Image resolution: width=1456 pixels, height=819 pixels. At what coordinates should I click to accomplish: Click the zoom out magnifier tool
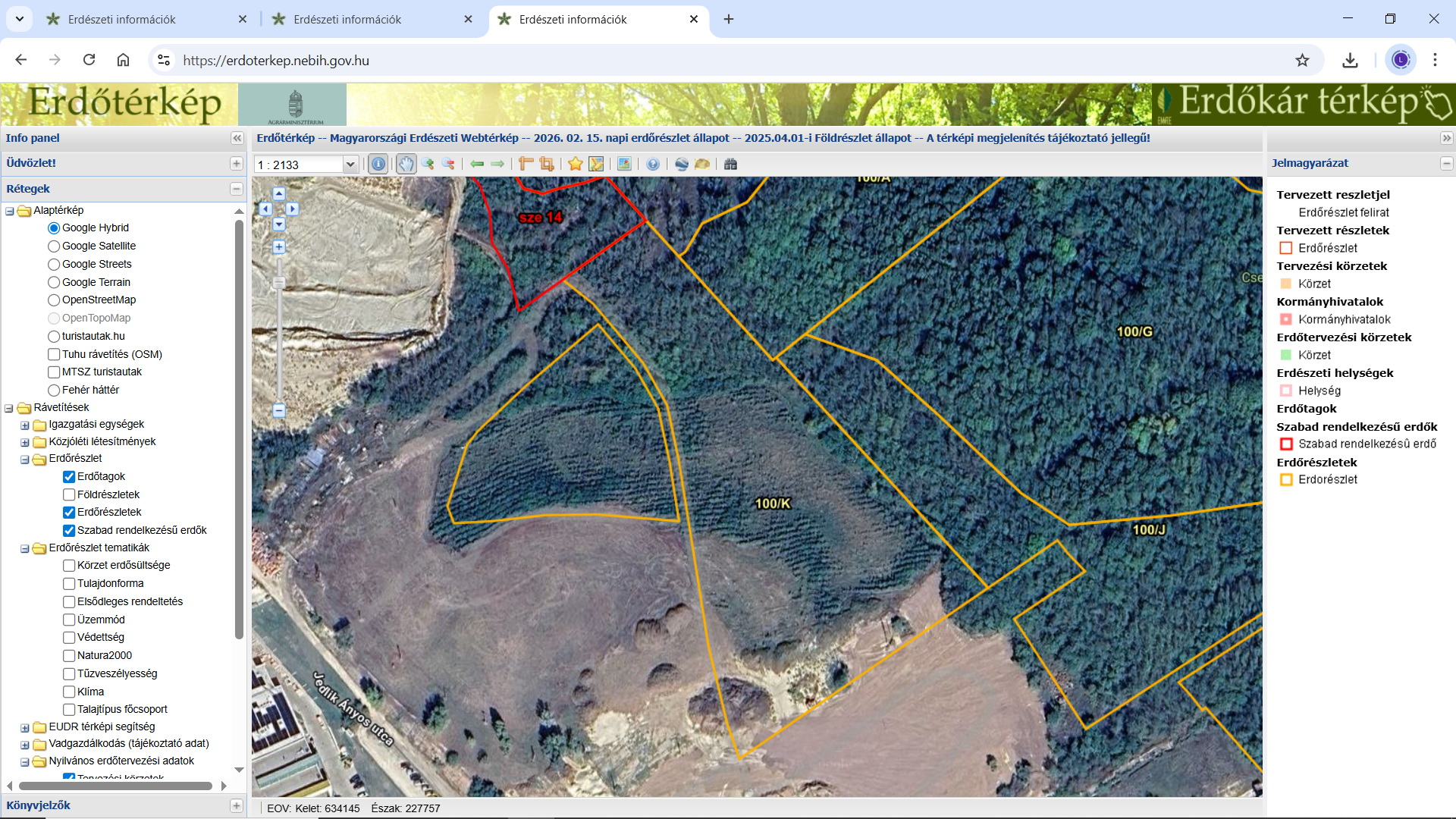coord(448,164)
